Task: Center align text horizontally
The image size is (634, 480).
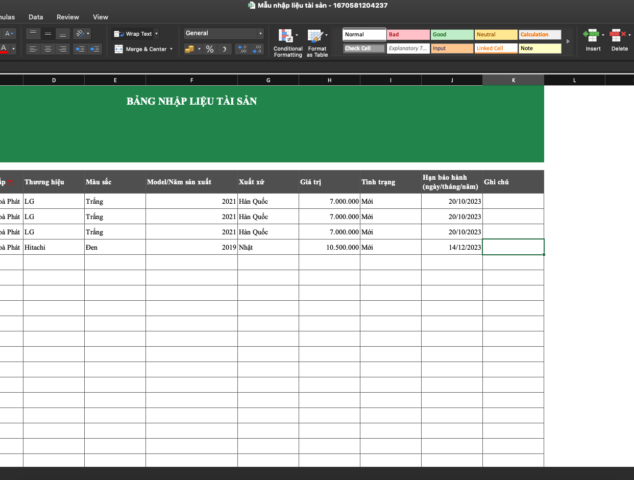Action: (x=49, y=48)
